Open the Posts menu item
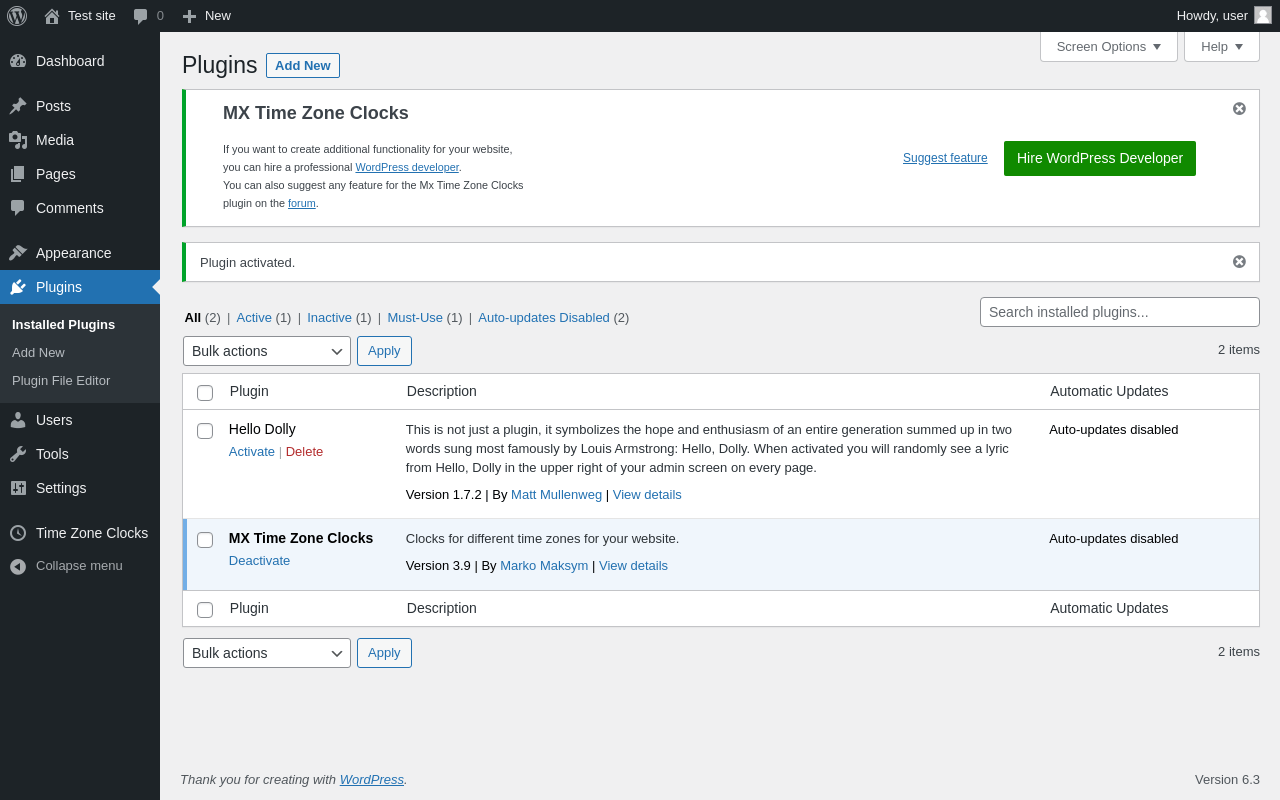 point(80,106)
